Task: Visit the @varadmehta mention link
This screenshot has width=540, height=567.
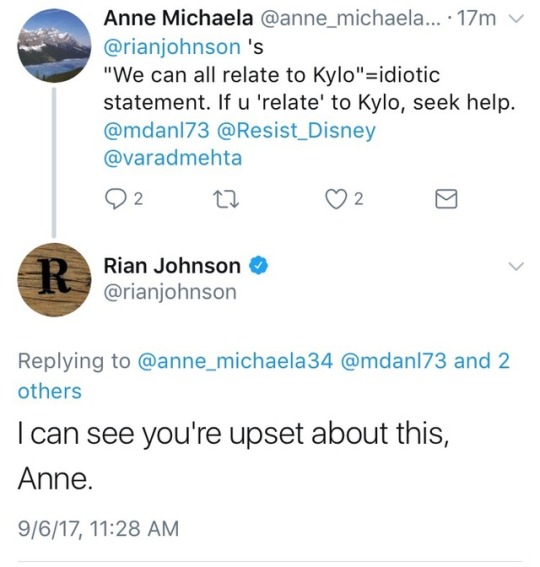Action: (x=173, y=158)
